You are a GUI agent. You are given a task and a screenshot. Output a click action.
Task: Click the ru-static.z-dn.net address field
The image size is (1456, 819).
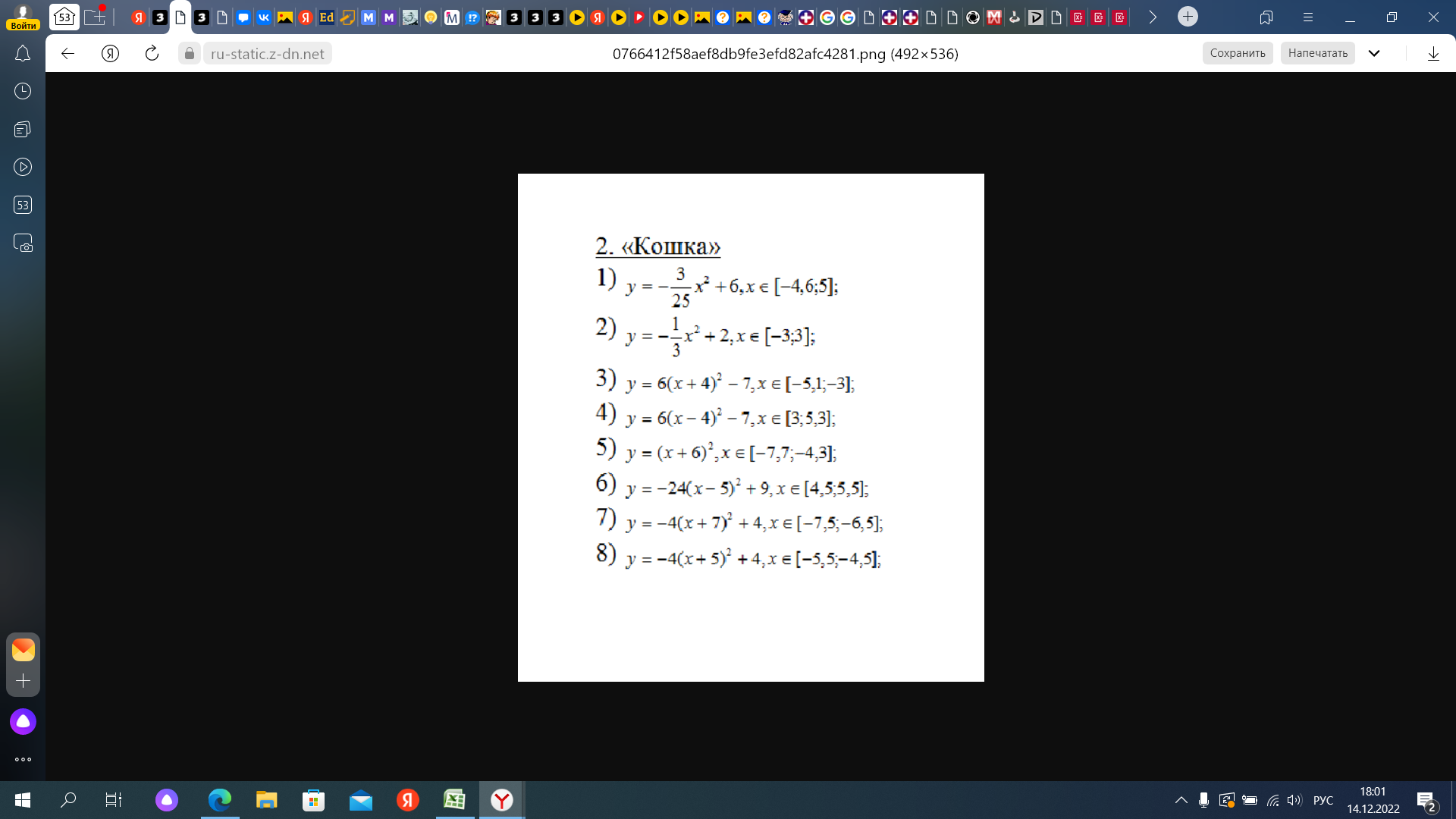[267, 53]
